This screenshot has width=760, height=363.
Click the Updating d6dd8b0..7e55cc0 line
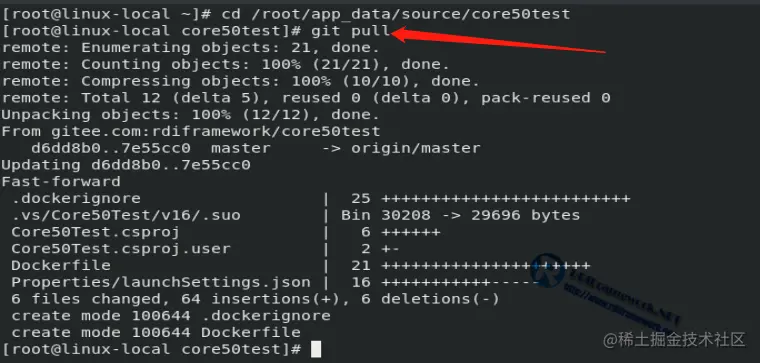click(126, 165)
